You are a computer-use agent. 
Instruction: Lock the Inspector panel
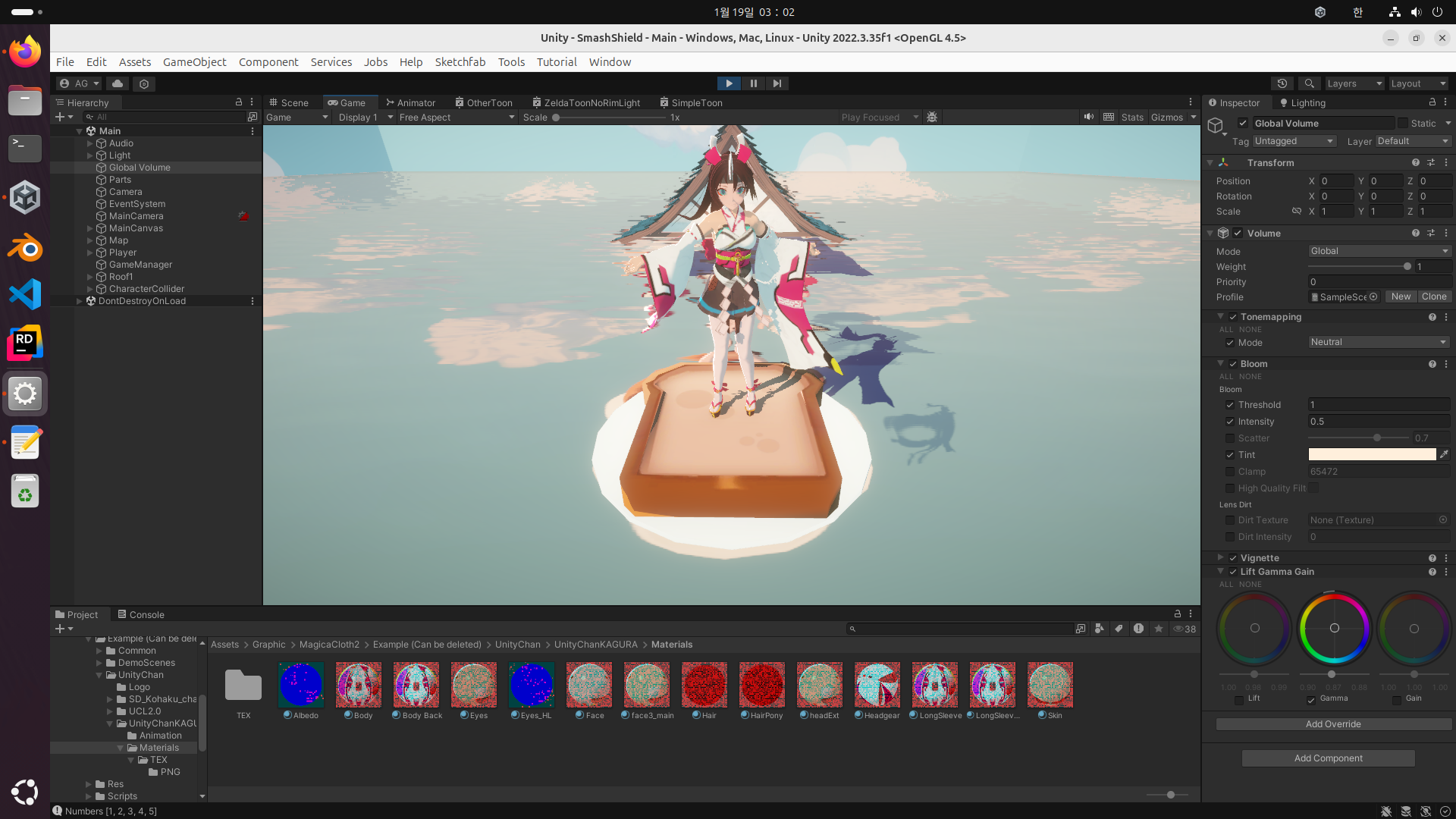click(x=1432, y=102)
